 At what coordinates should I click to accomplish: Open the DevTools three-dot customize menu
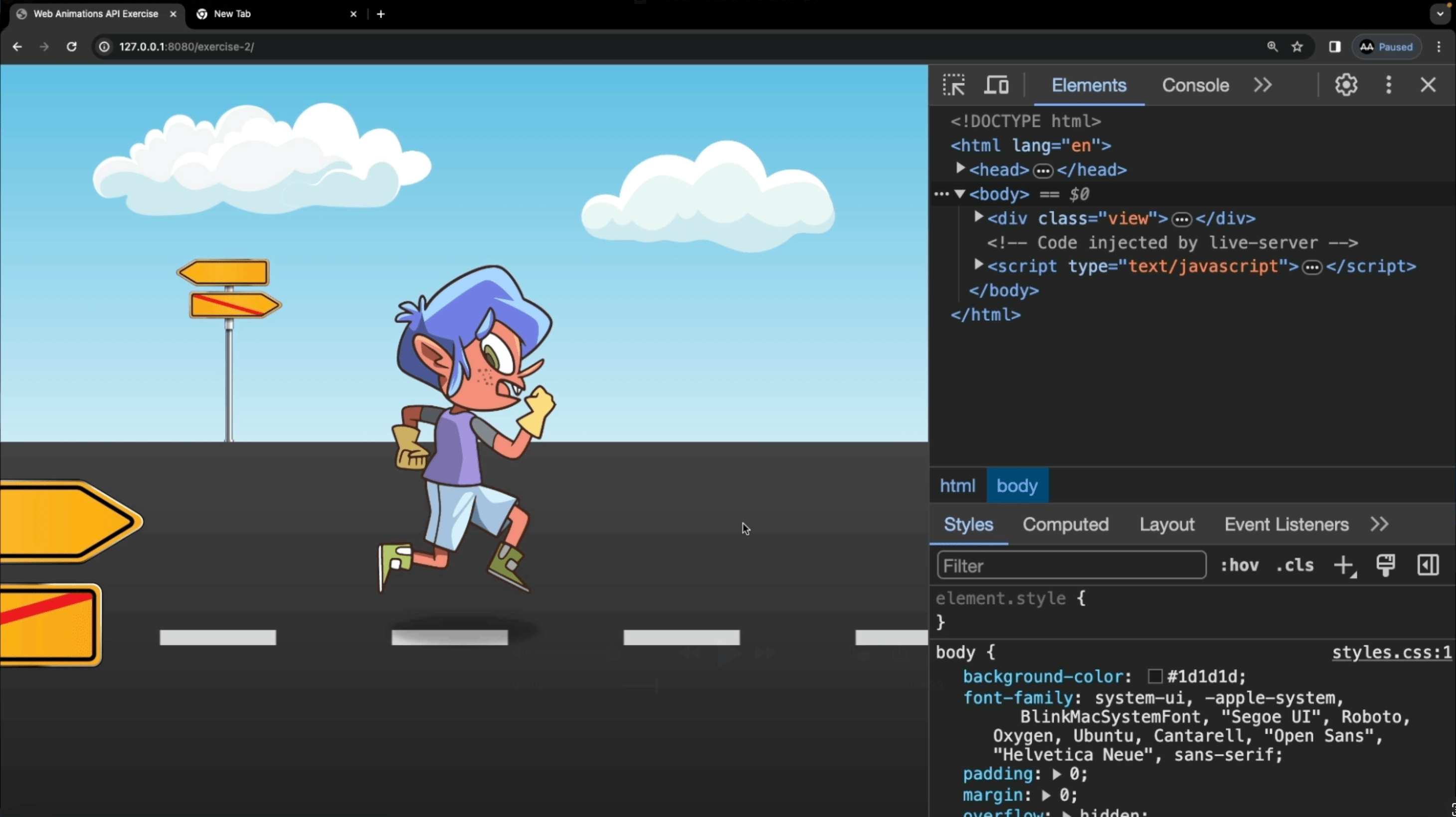point(1388,85)
